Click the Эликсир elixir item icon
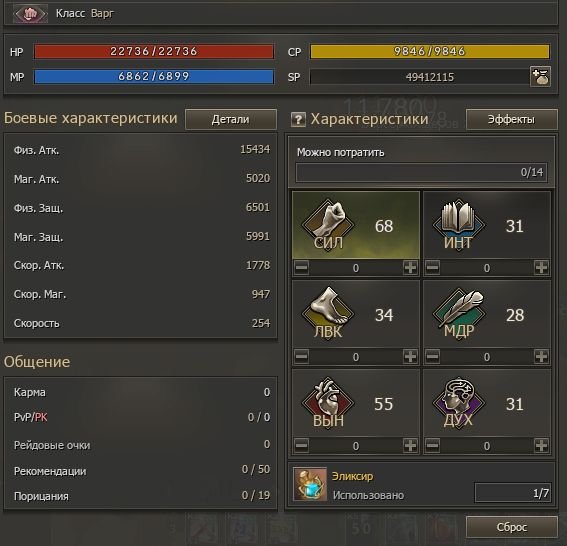The height and width of the screenshot is (546, 567). 310,484
